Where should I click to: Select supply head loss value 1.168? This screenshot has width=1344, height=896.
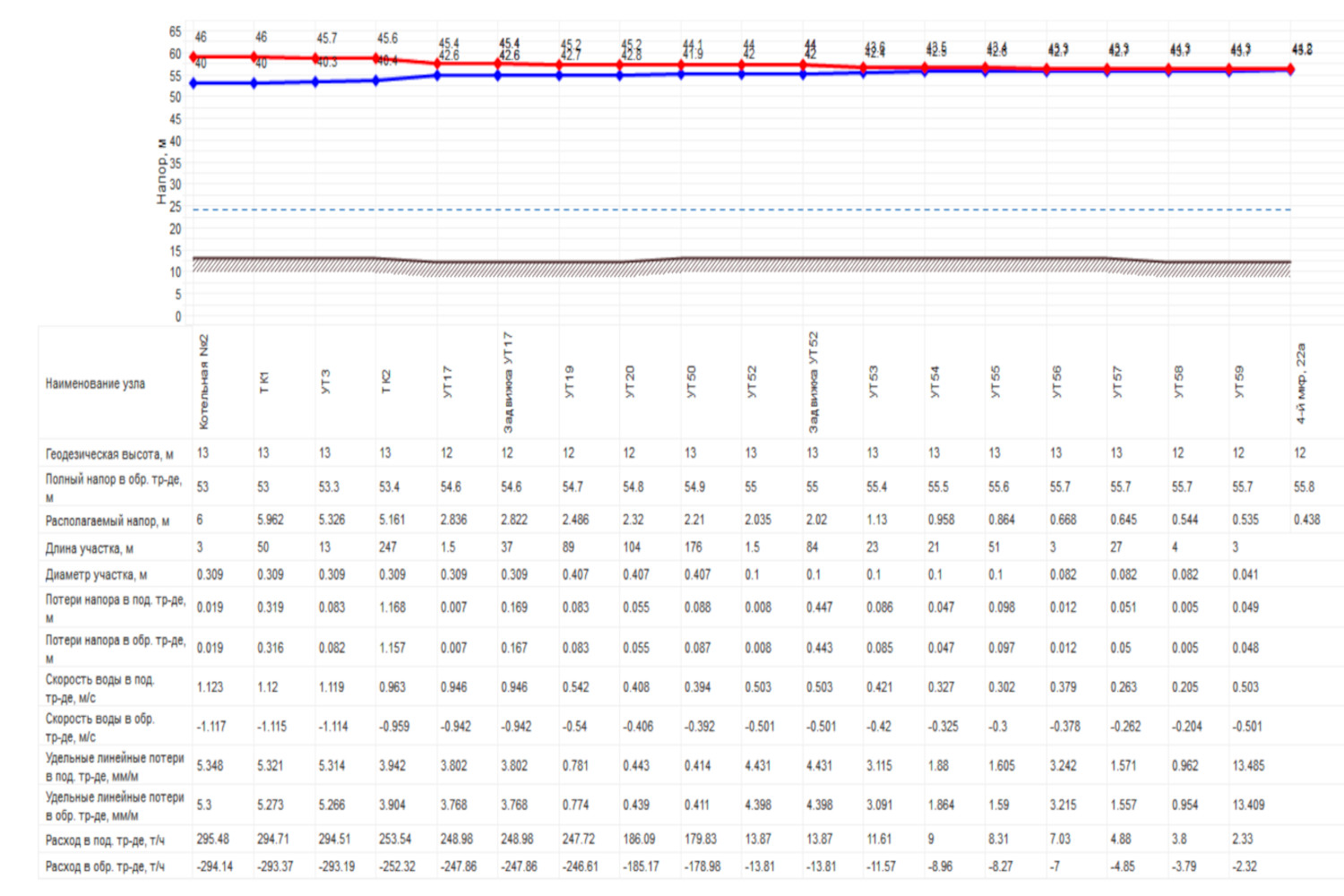pos(392,607)
